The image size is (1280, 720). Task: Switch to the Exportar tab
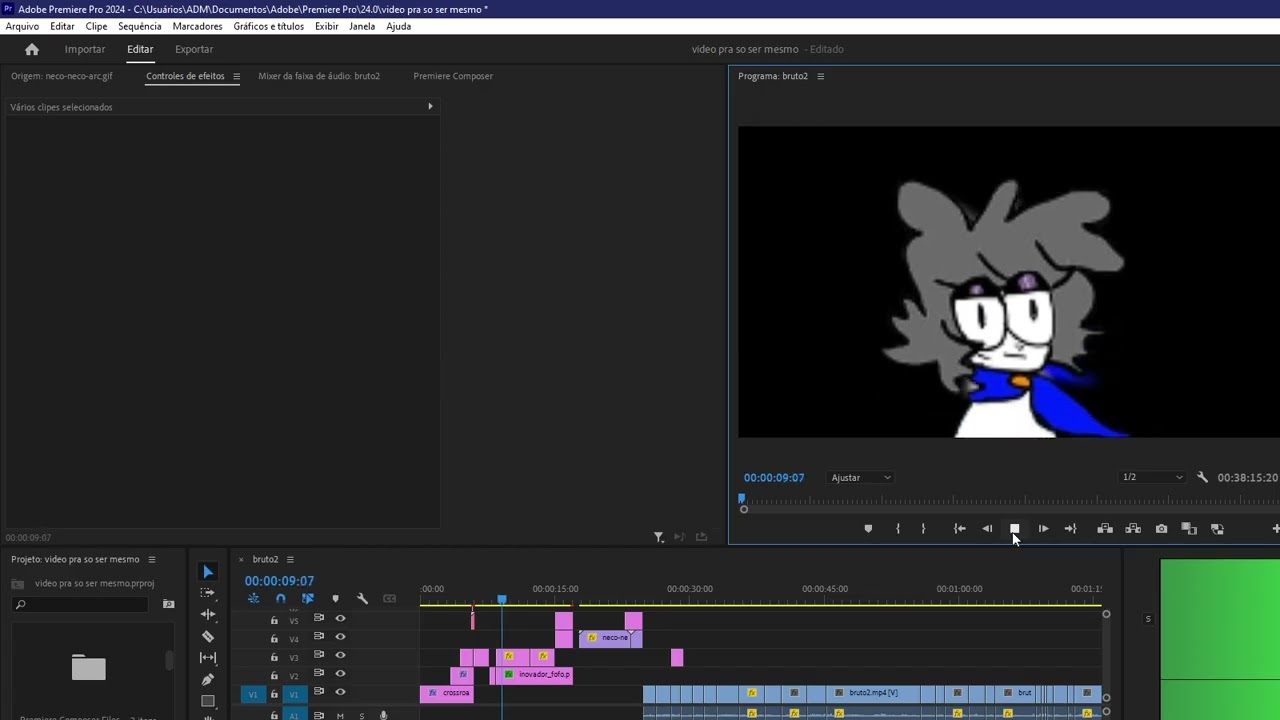coord(194,49)
